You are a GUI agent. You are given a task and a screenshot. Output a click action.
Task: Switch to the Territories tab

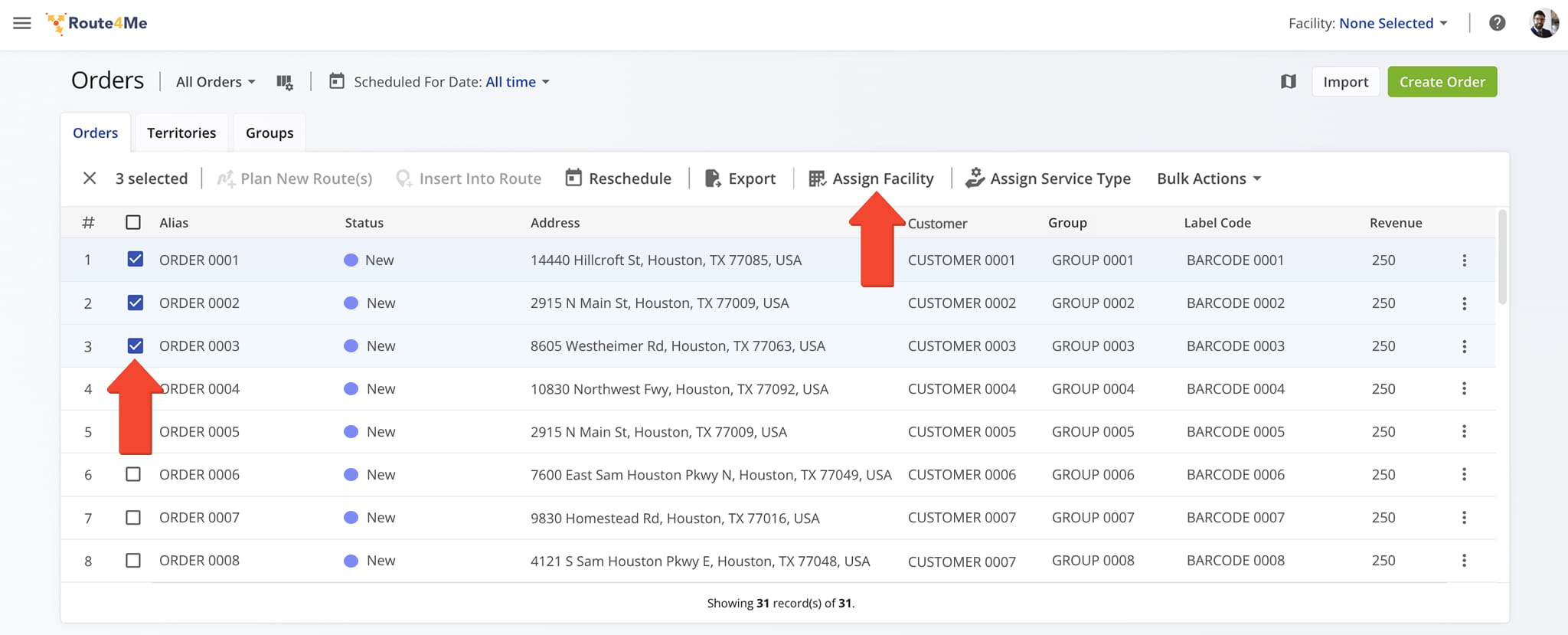point(181,133)
